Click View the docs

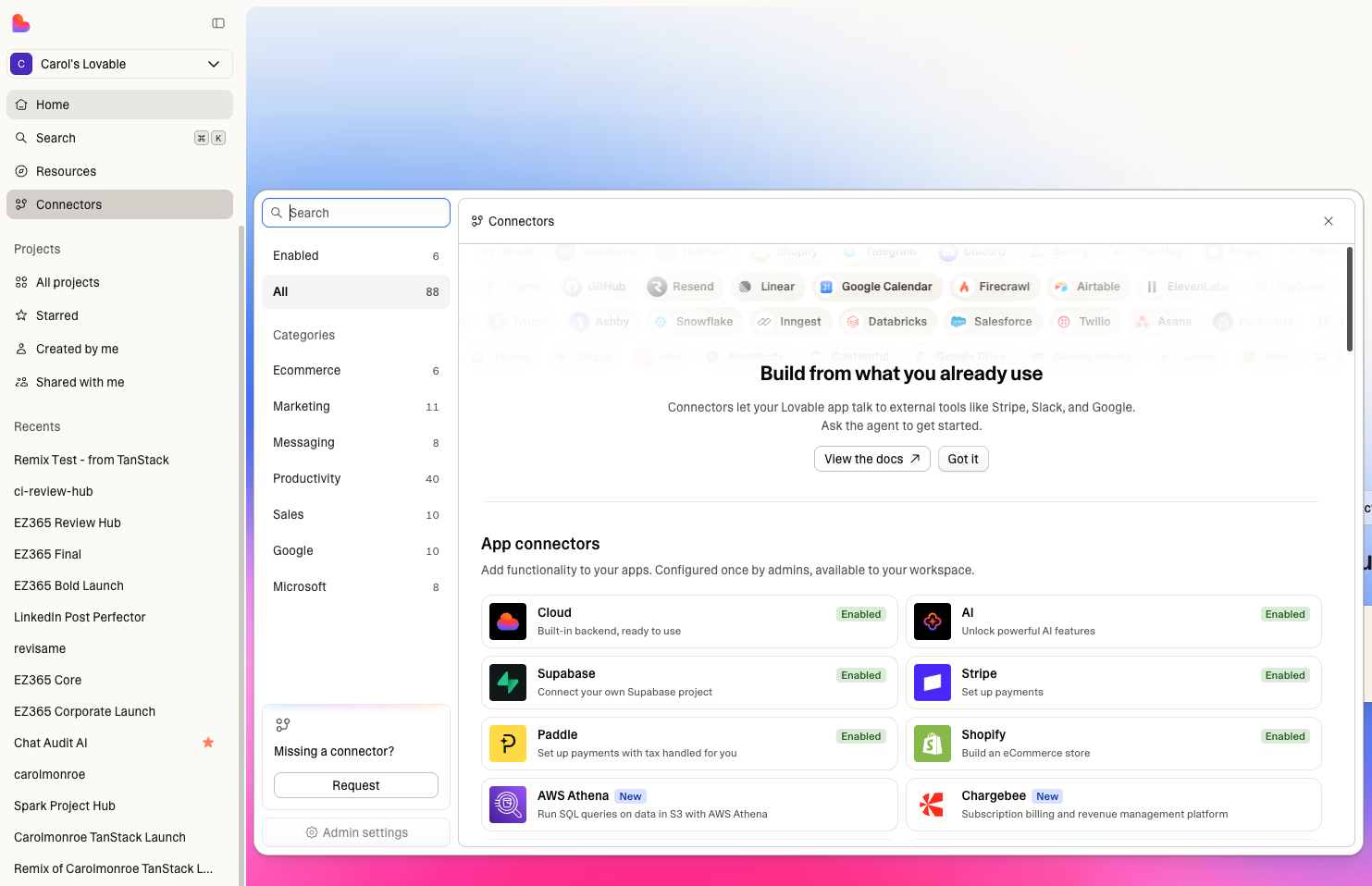[872, 459]
